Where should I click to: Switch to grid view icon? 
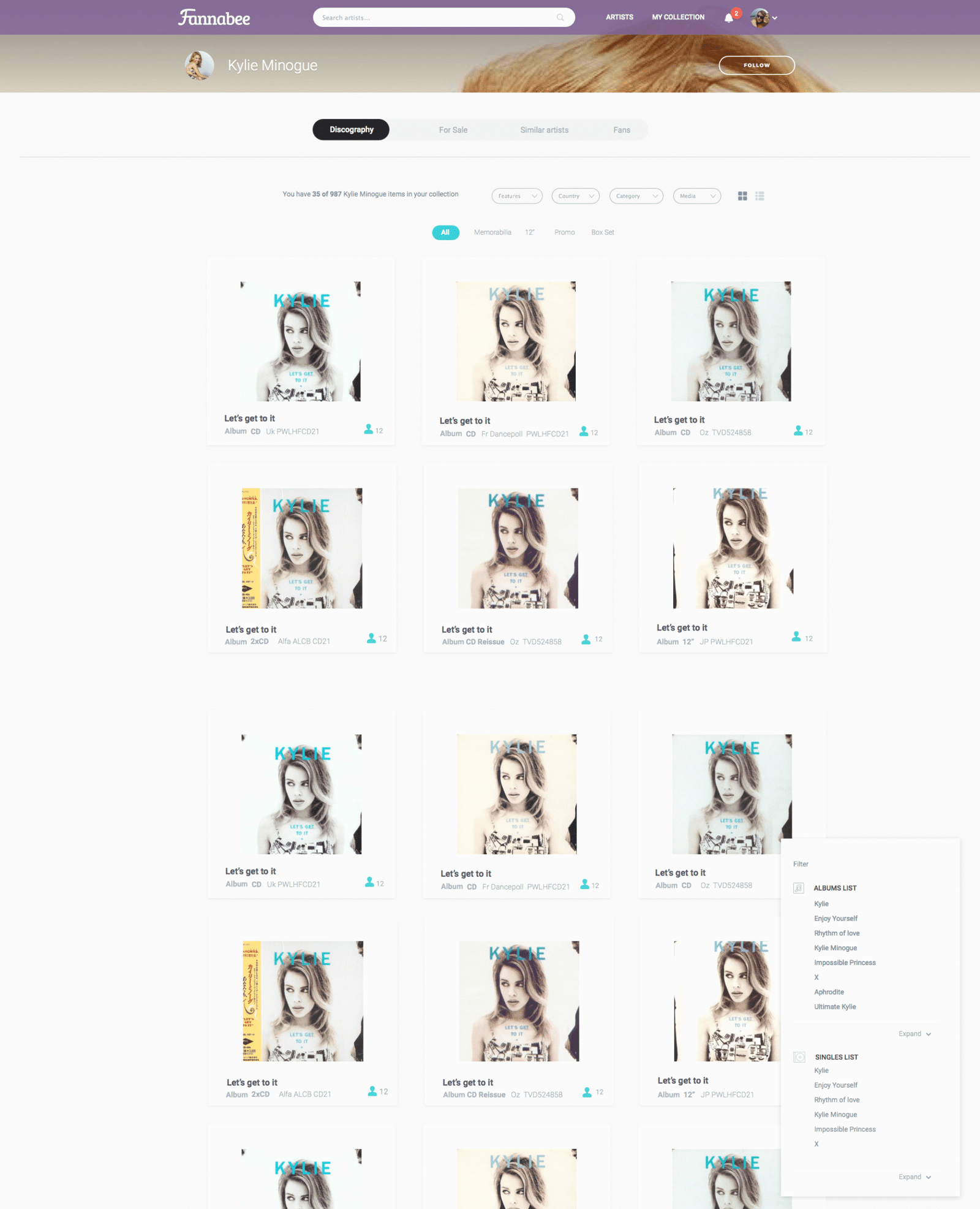pos(742,196)
